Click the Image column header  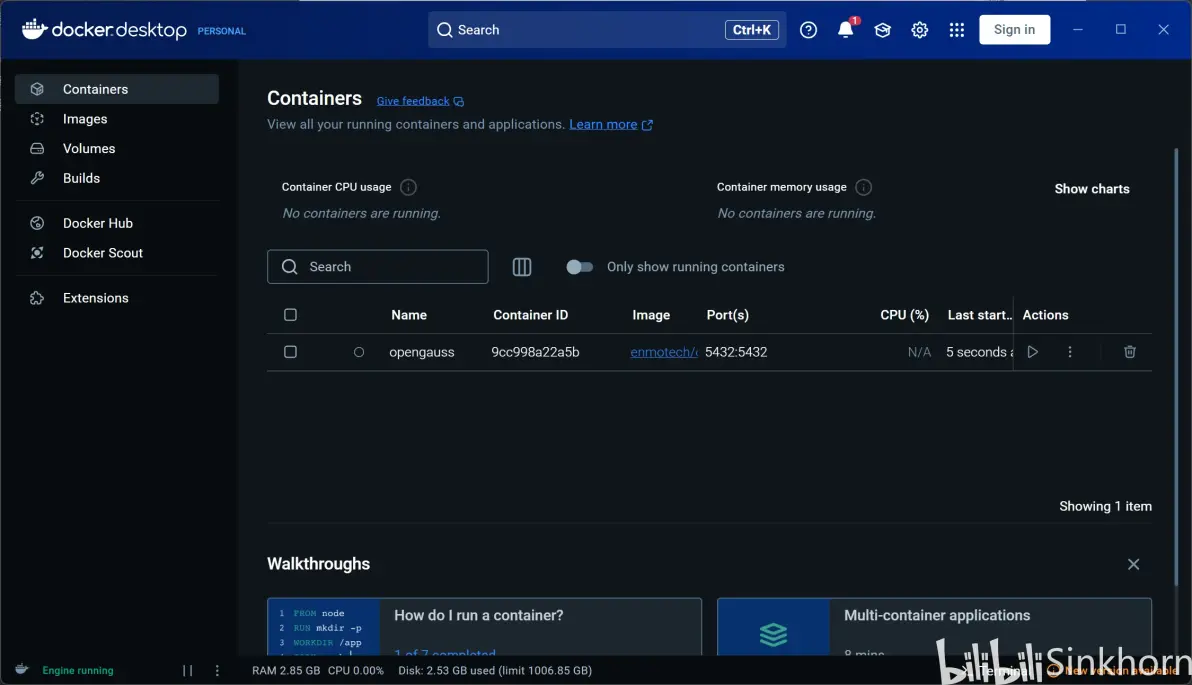coord(651,315)
